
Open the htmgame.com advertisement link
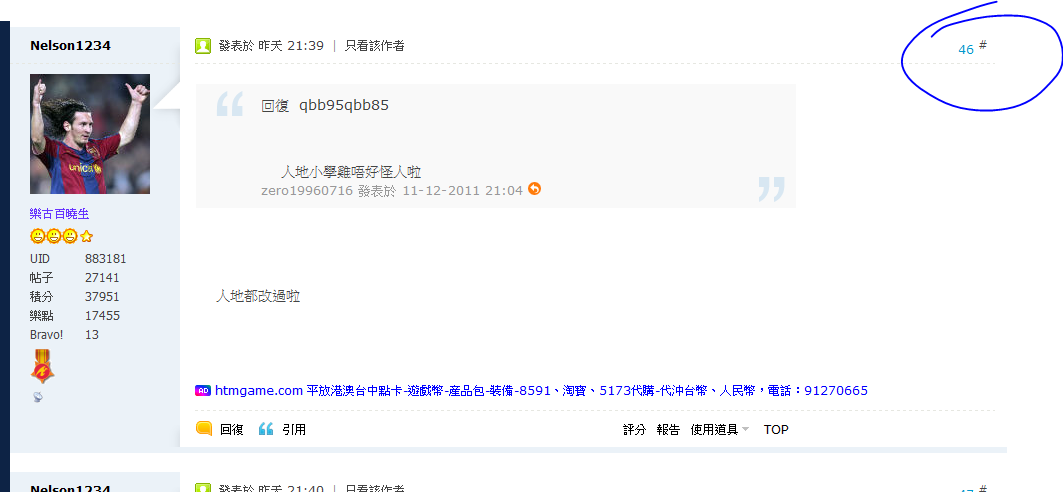541,390
